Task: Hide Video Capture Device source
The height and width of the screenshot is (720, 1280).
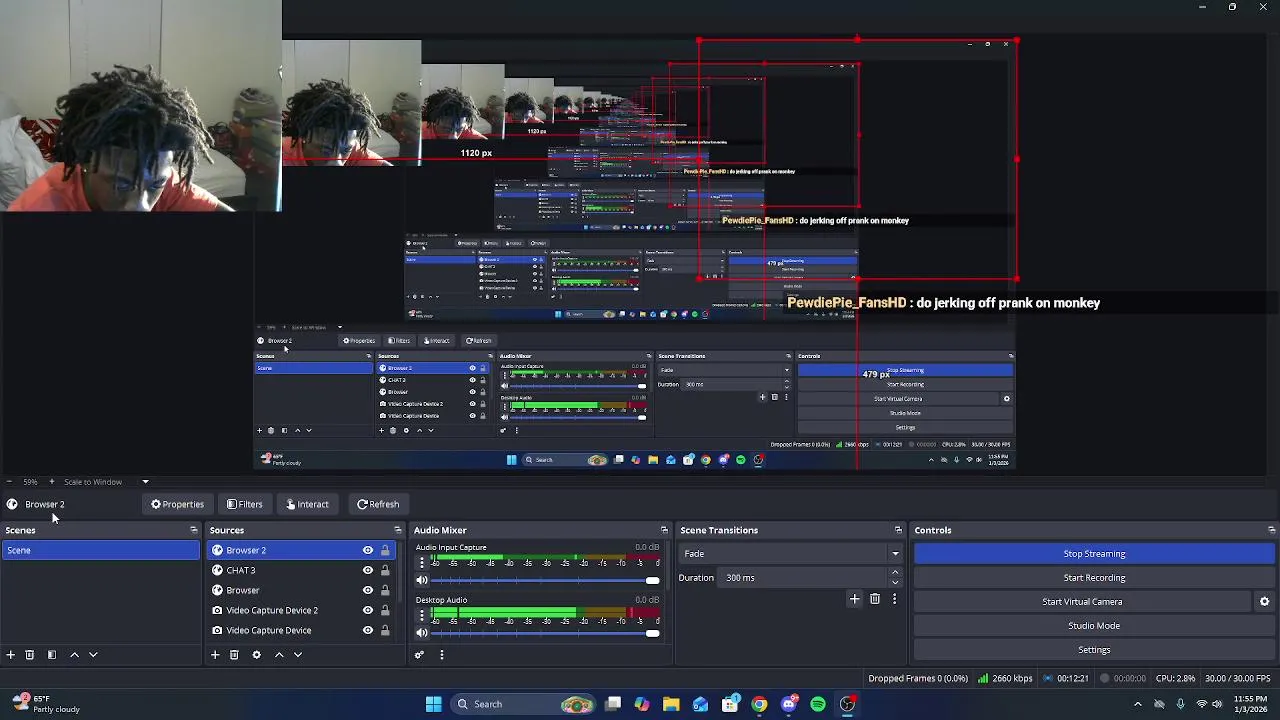Action: (368, 630)
